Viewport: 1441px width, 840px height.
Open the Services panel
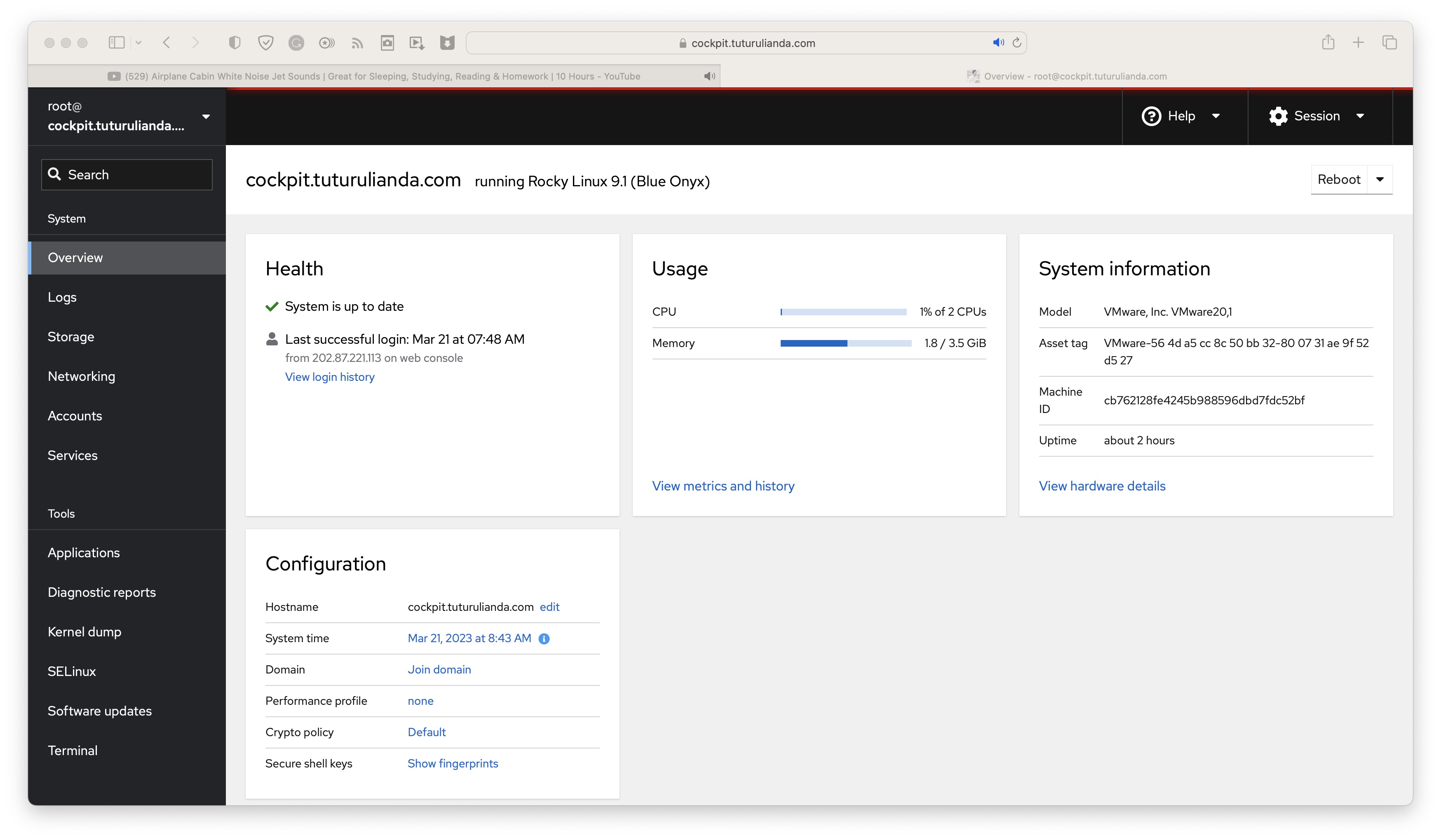click(x=72, y=455)
